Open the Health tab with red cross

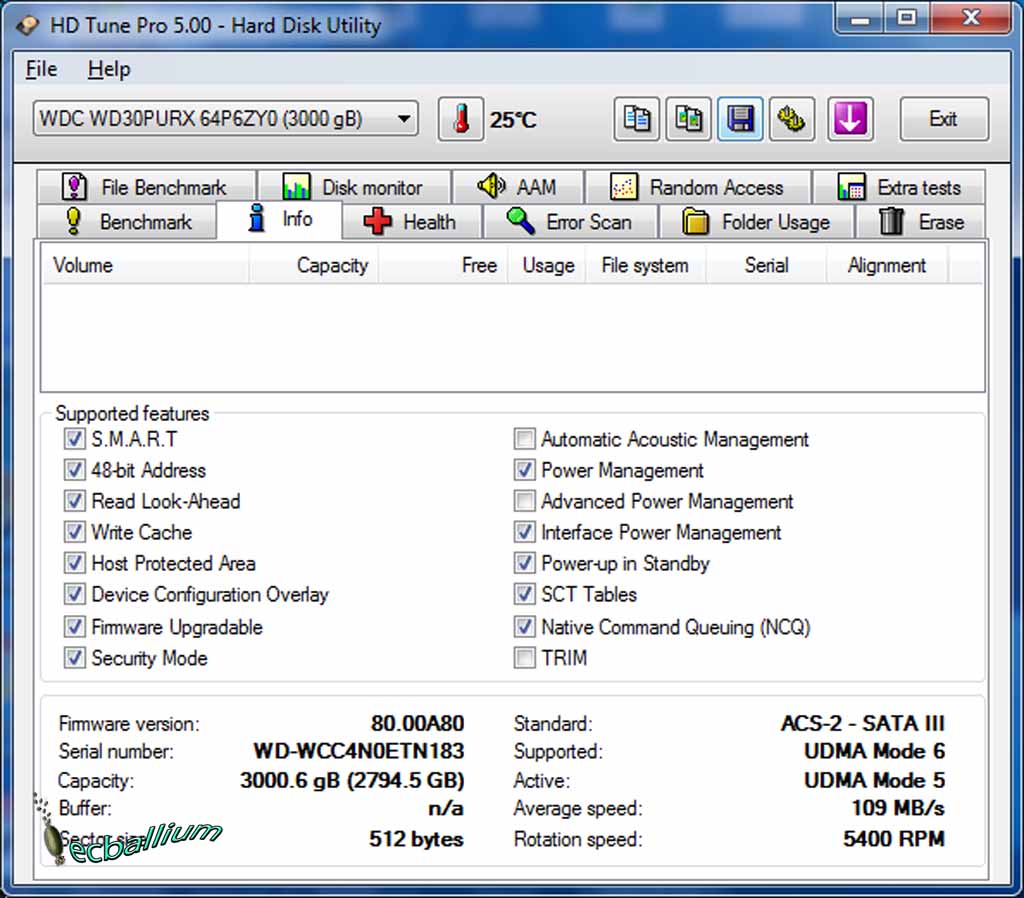411,222
